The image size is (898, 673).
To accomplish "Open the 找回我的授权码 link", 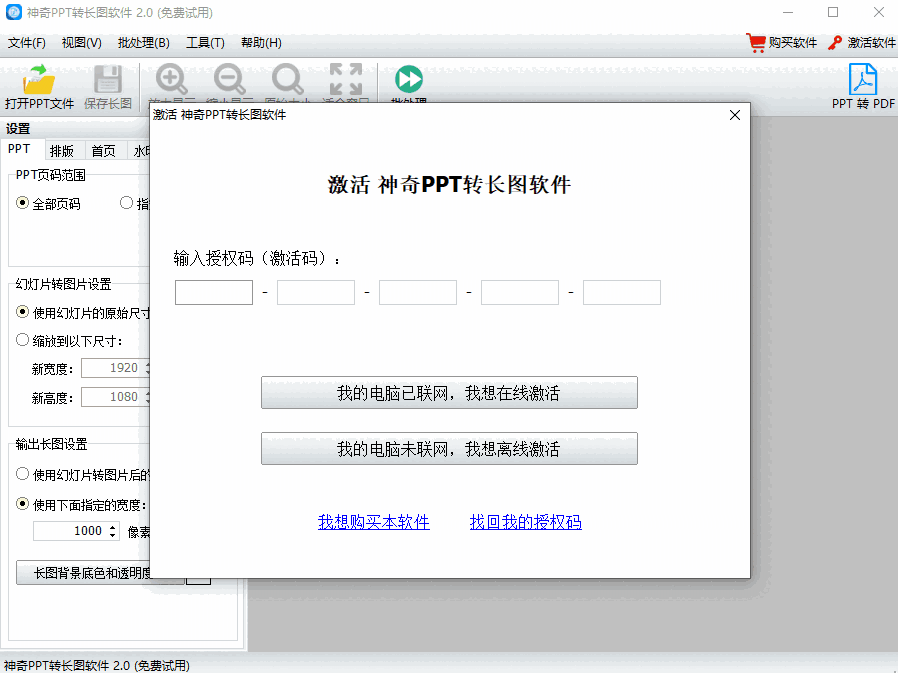I will point(526,522).
